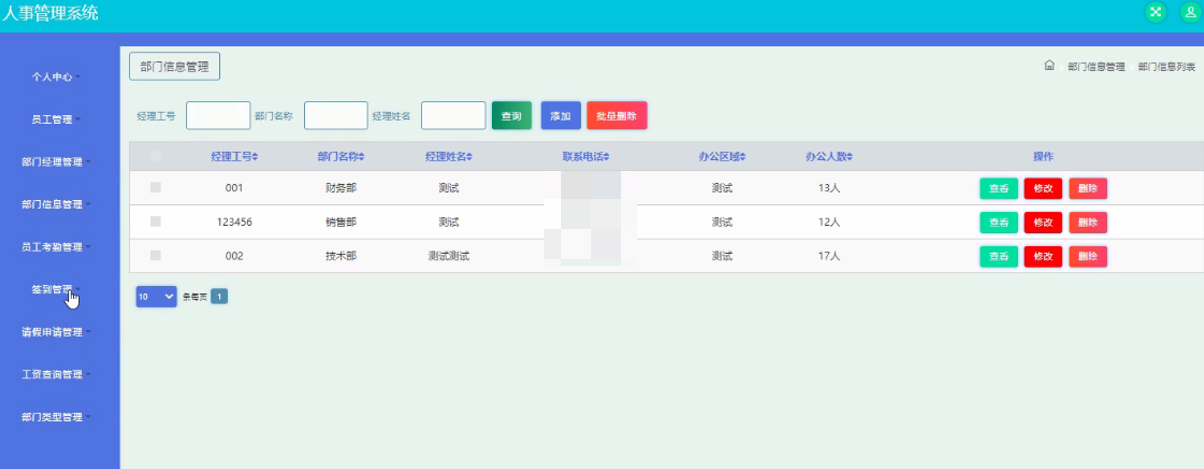Sort by 办公人数 column arrows
Viewport: 1204px width, 469px height.
(850, 157)
